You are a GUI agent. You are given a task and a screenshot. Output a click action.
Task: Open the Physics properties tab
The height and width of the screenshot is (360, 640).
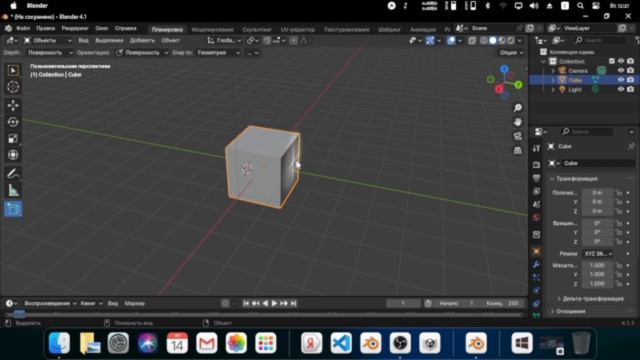point(536,291)
